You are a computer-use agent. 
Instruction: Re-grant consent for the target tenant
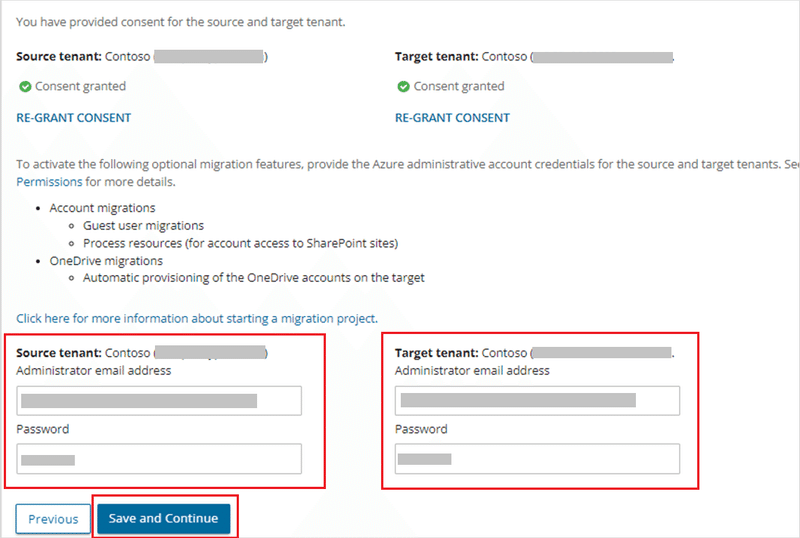click(452, 118)
